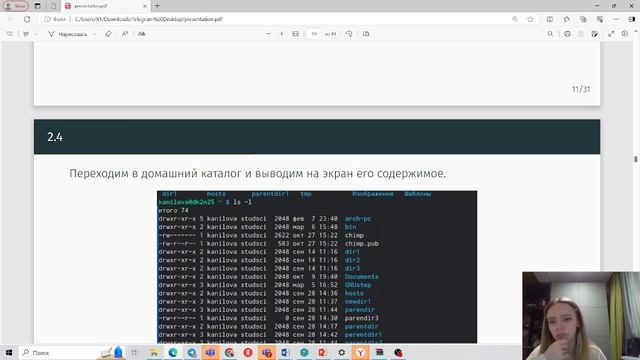The height and width of the screenshot is (360, 640).
Task: Open Settings gear from the taskbar
Action: (x=342, y=352)
